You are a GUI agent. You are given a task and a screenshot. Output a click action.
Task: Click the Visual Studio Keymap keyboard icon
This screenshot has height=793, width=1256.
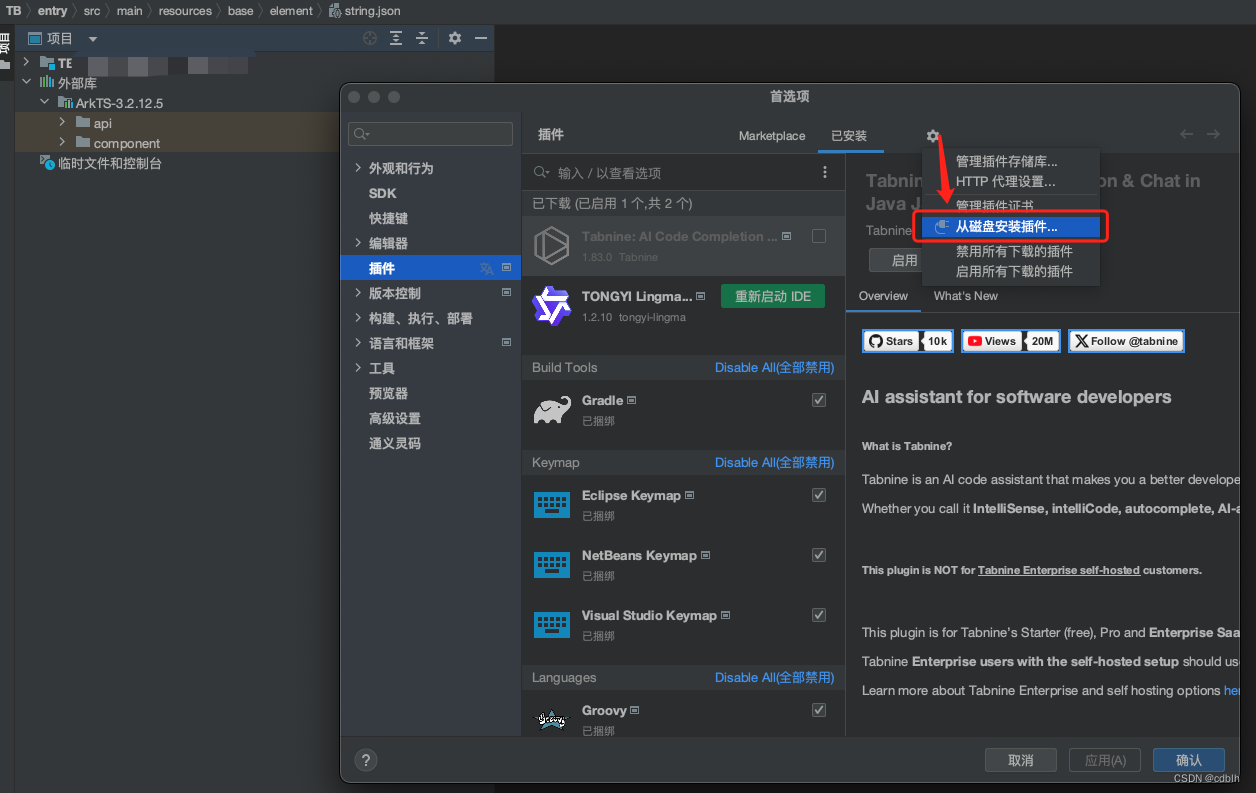[x=551, y=625]
